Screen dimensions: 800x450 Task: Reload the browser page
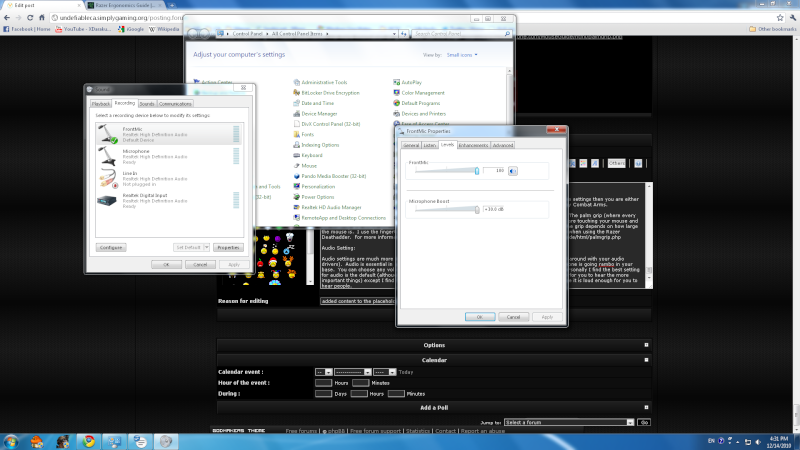click(30, 18)
